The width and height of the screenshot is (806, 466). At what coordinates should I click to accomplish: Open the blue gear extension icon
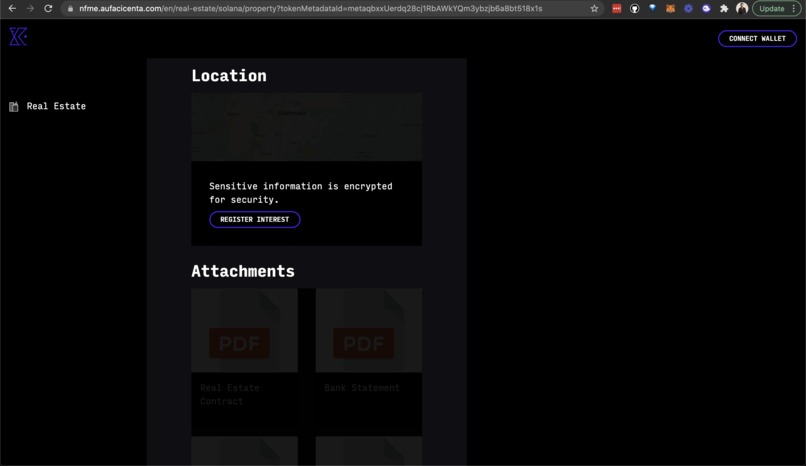[688, 8]
